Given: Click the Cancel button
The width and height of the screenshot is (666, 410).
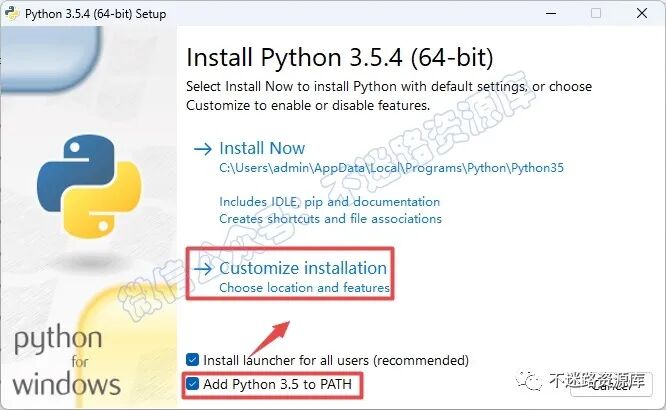Looking at the screenshot, I should tap(611, 385).
